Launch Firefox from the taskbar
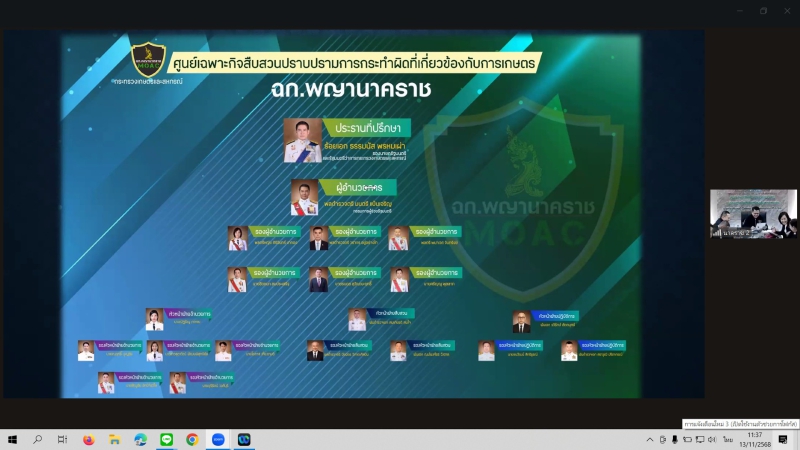This screenshot has height=450, width=800. [88, 439]
